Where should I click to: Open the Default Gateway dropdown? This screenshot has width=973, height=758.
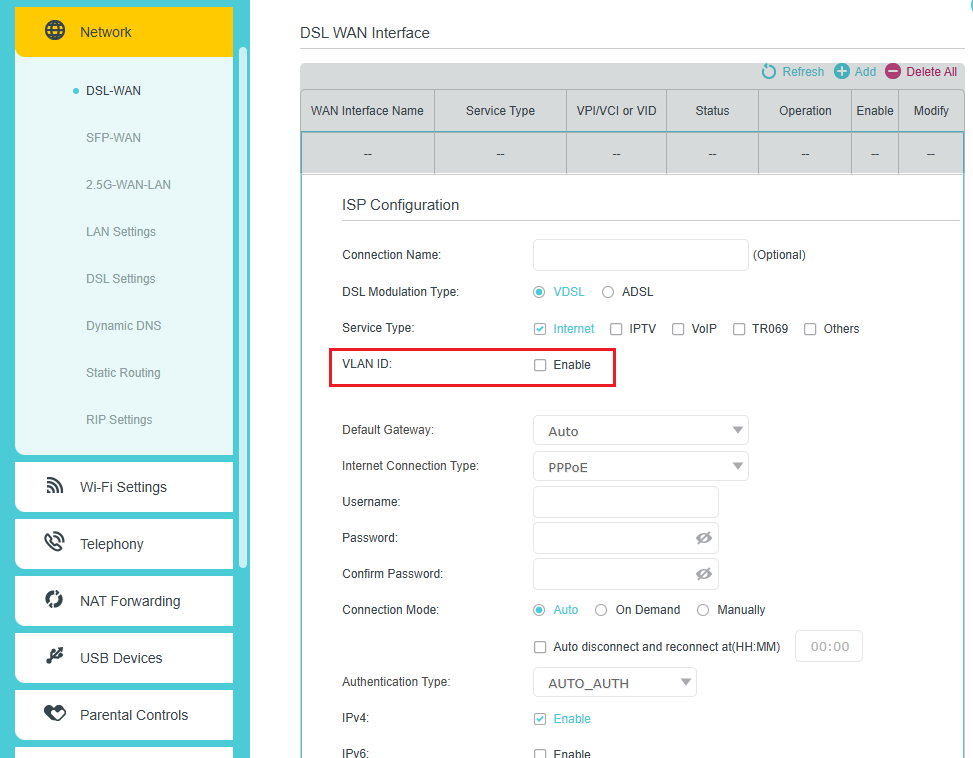(640, 430)
